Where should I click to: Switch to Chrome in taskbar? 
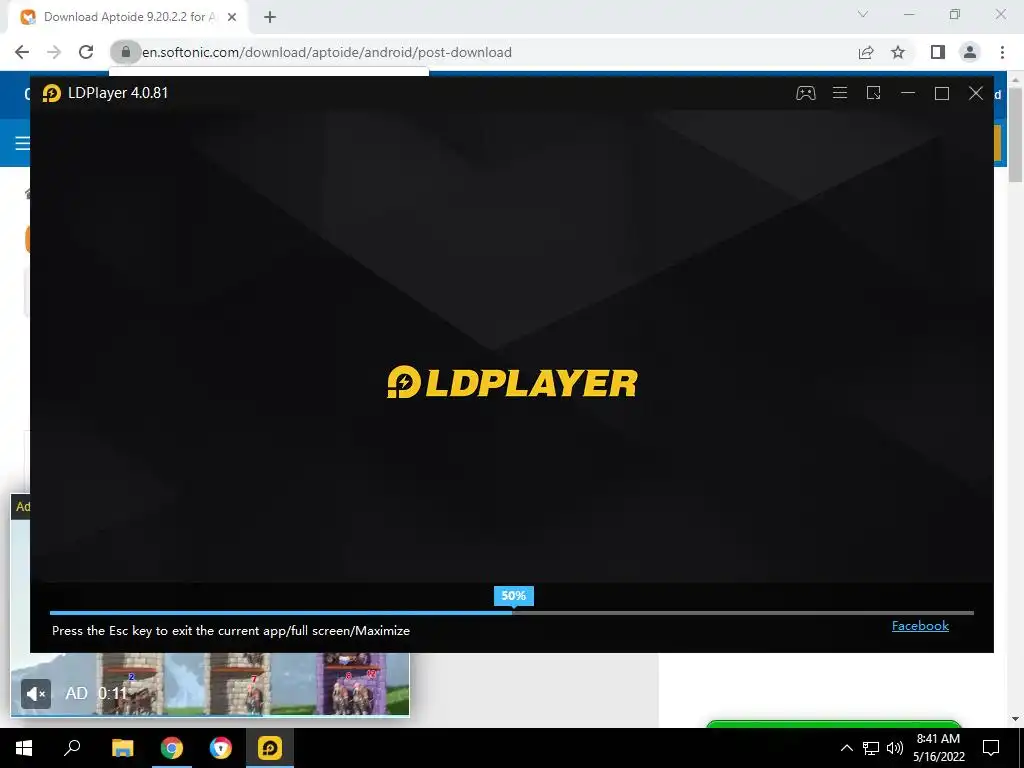(172, 748)
